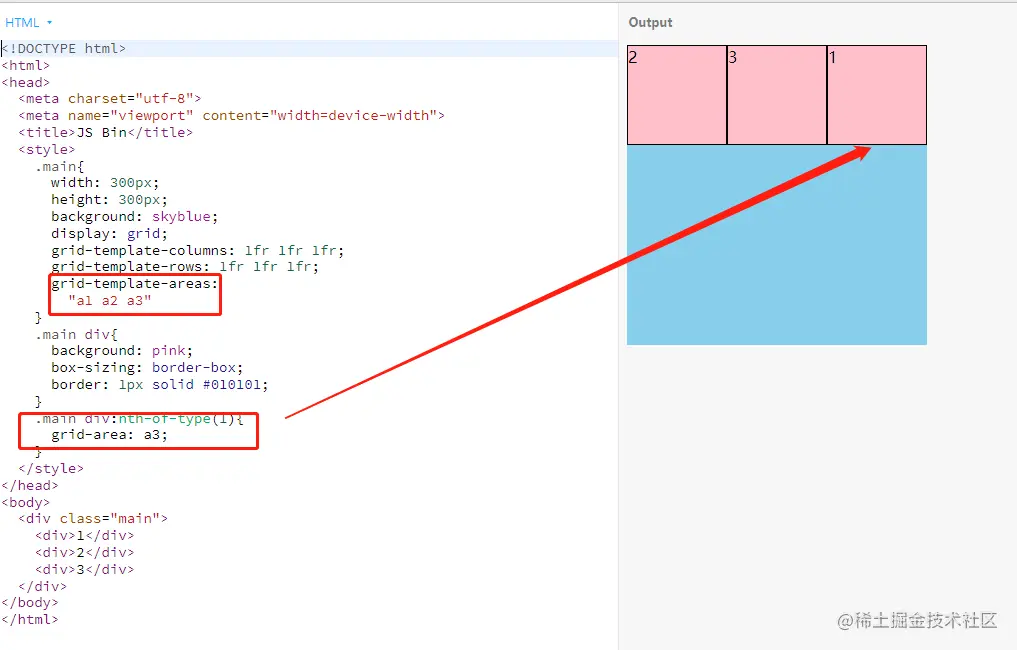The width and height of the screenshot is (1017, 650).
Task: Click the '</style>' closing tag line
Action: (51, 468)
